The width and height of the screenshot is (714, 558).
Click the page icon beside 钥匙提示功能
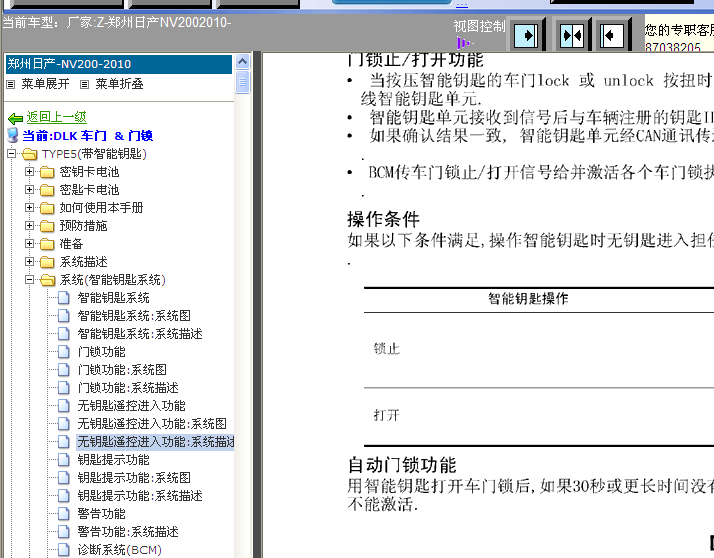pyautogui.click(x=64, y=460)
